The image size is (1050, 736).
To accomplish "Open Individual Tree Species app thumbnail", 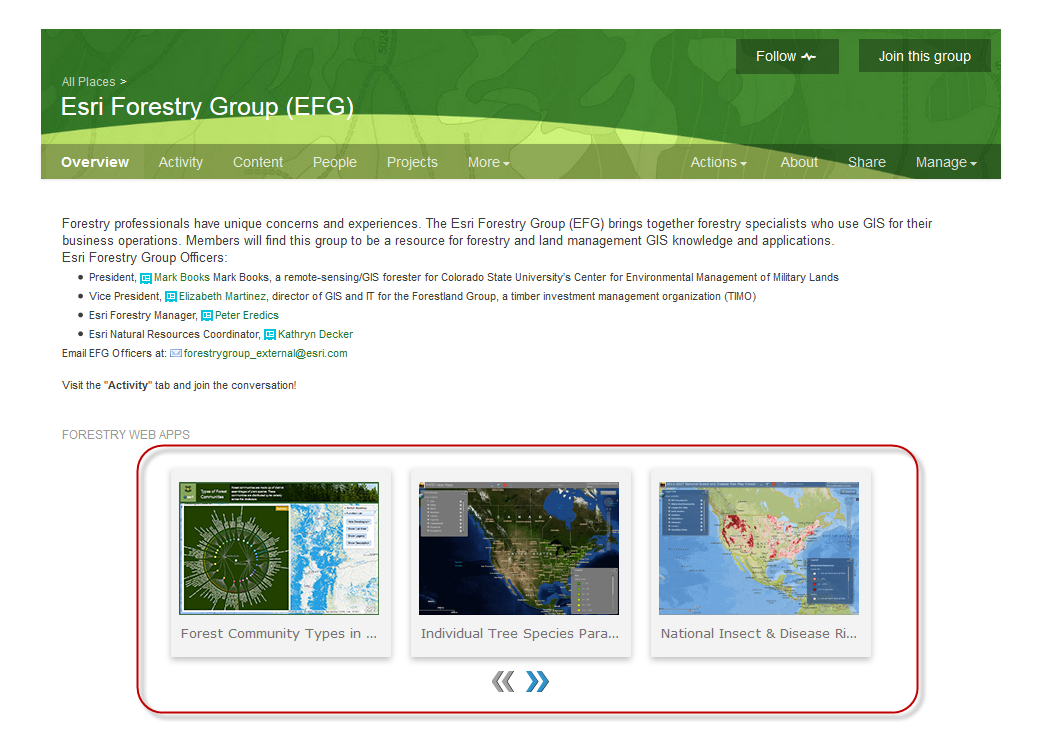I will [x=519, y=548].
